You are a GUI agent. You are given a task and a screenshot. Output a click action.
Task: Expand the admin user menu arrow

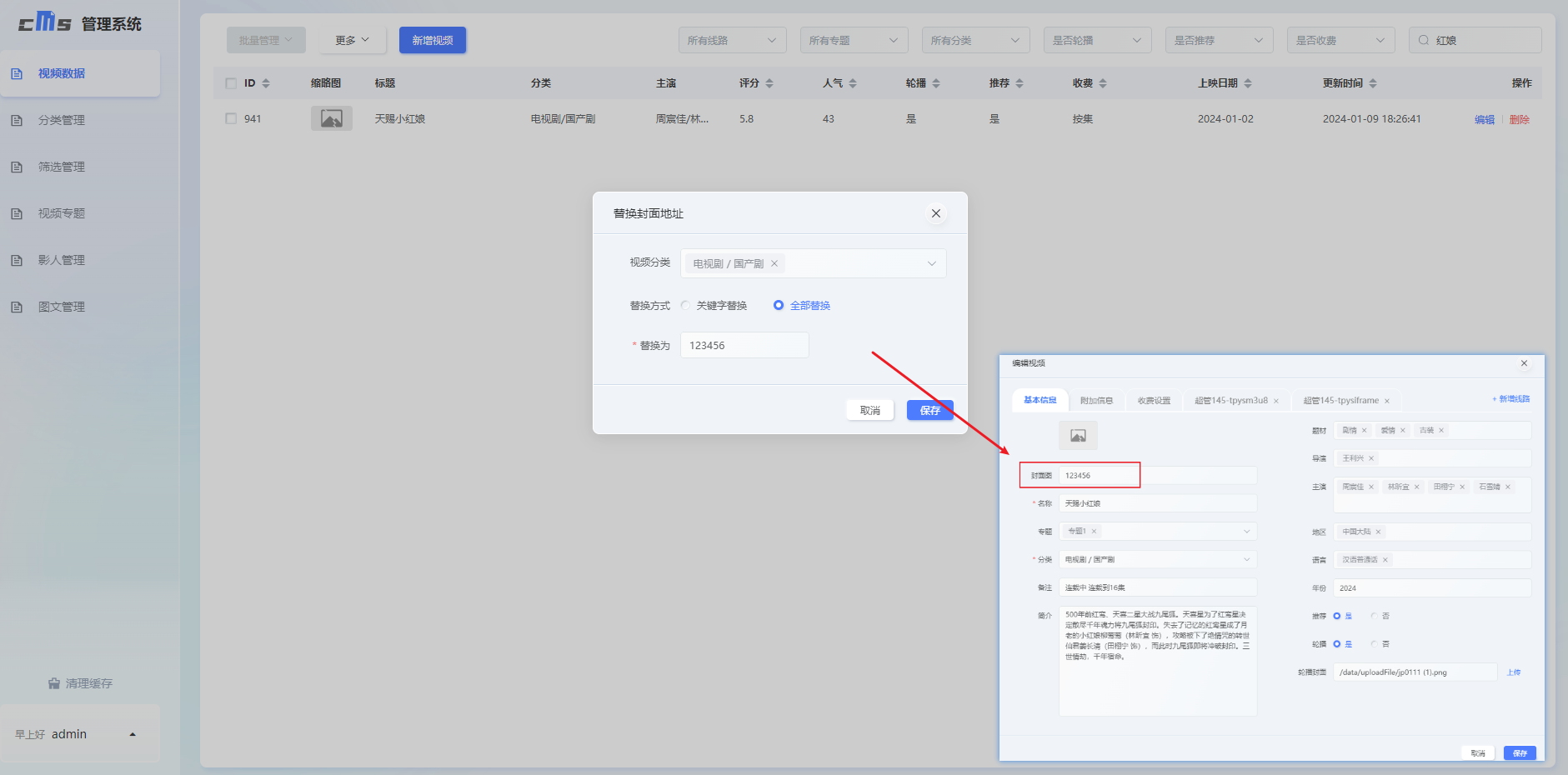[x=133, y=734]
